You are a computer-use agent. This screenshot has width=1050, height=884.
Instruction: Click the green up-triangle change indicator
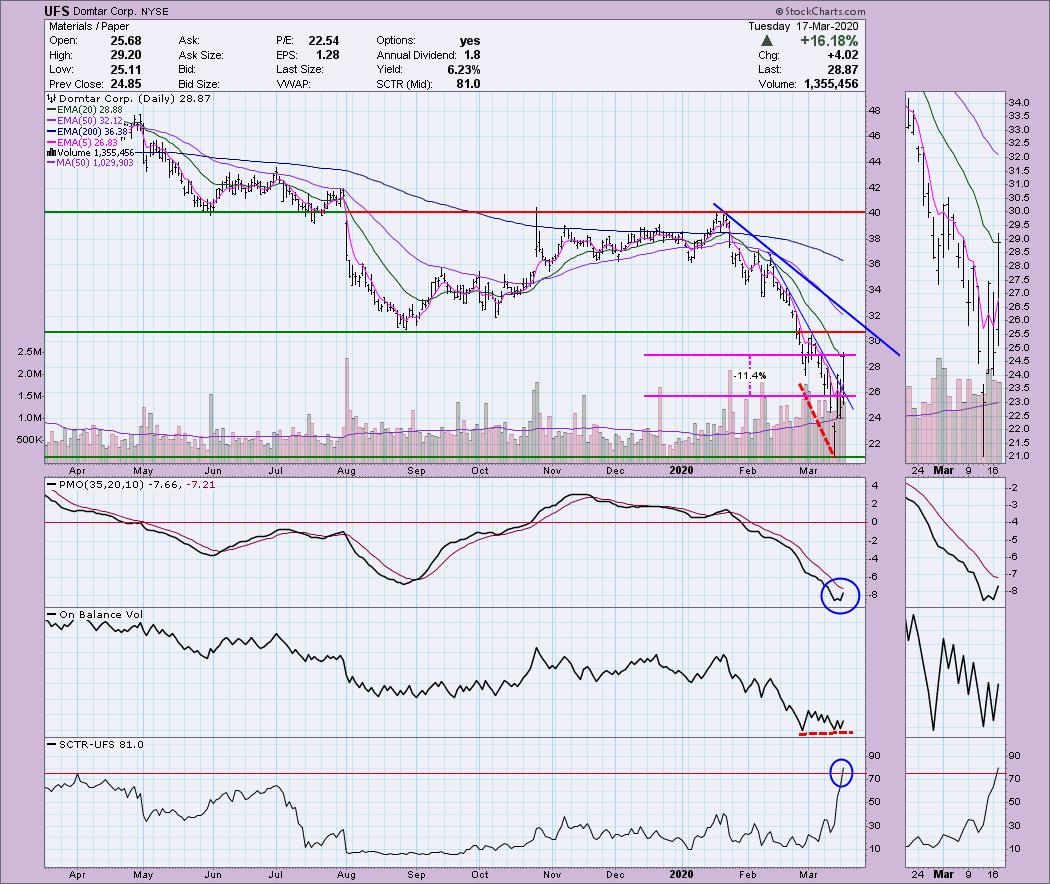coord(767,41)
